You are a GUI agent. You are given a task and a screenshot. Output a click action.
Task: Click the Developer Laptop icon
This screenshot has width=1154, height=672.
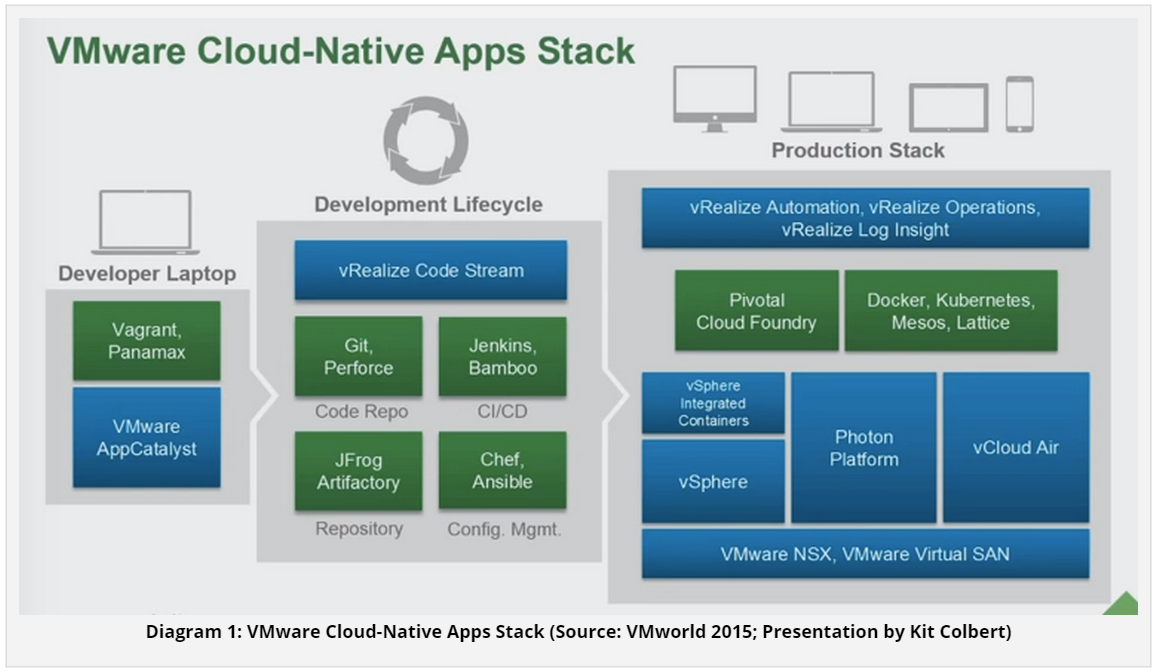point(146,222)
